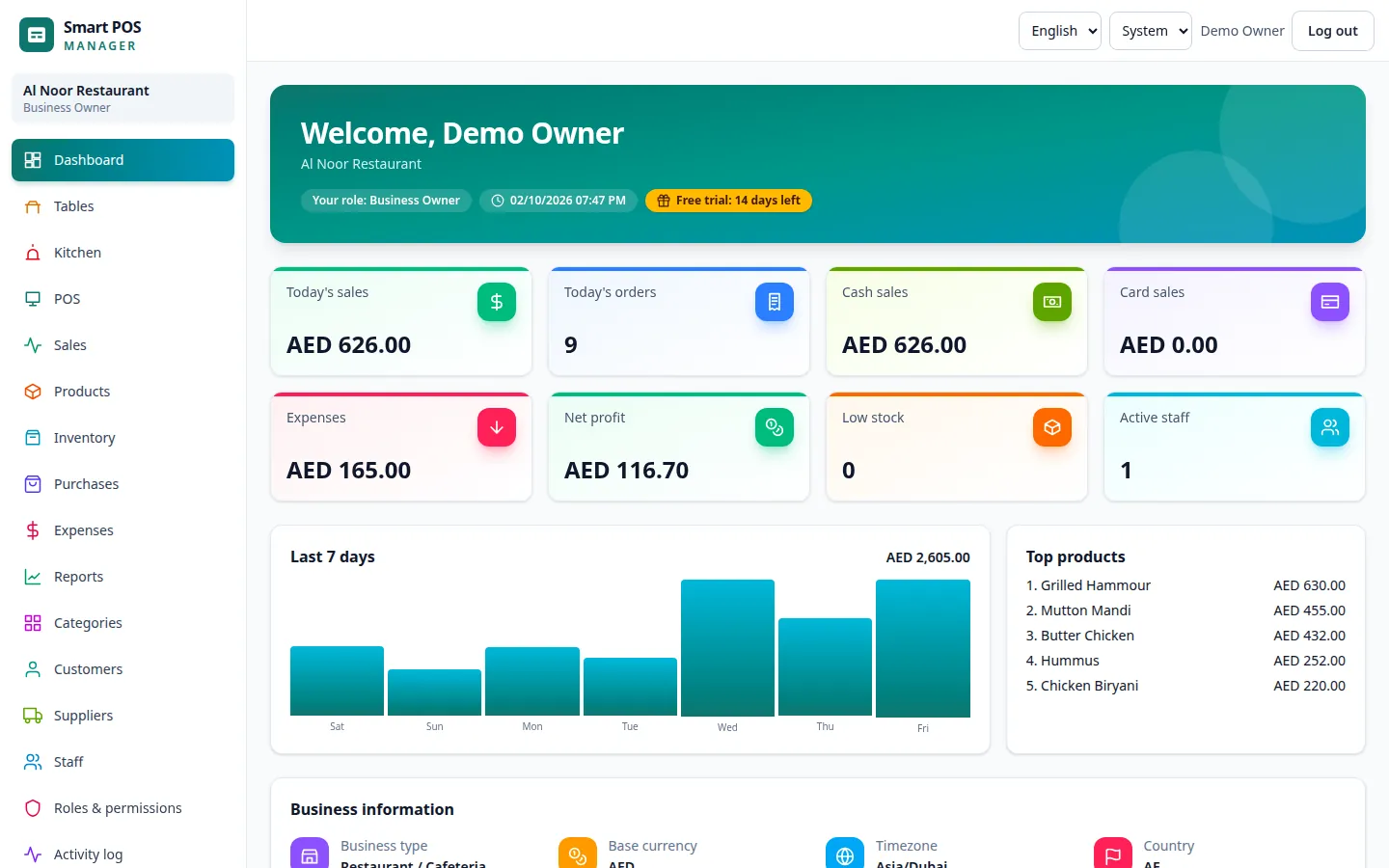Click the POS monitor icon in sidebar
The height and width of the screenshot is (868, 1389).
[x=33, y=299]
